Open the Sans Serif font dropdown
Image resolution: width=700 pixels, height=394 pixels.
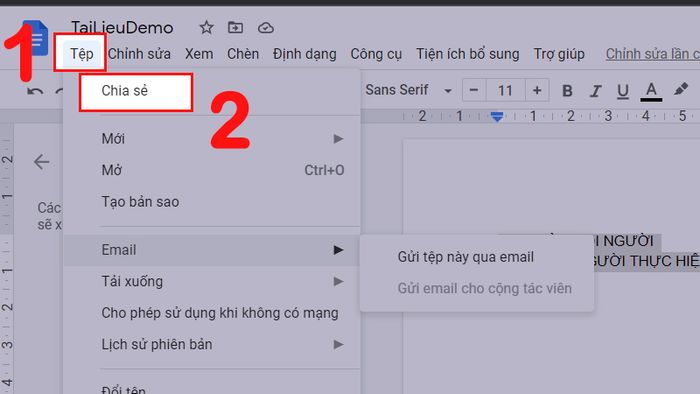click(x=408, y=90)
